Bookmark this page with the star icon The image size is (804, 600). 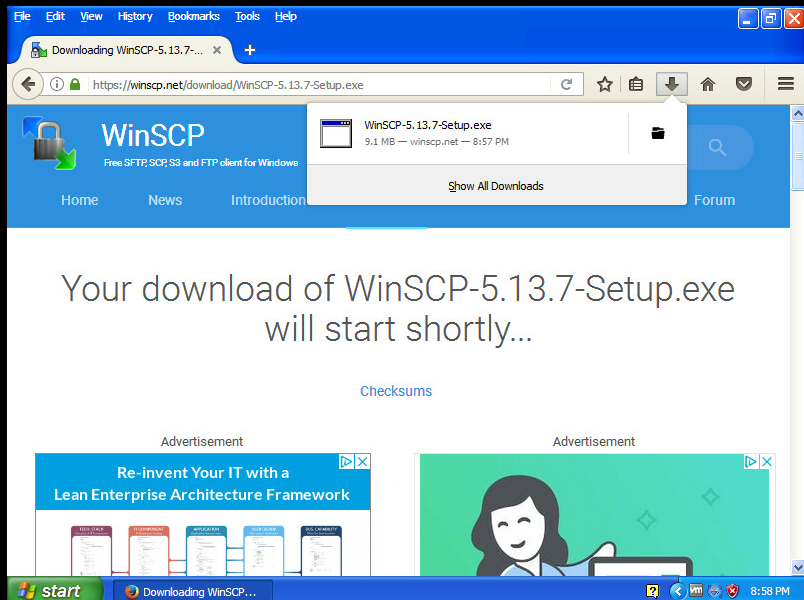pyautogui.click(x=605, y=84)
